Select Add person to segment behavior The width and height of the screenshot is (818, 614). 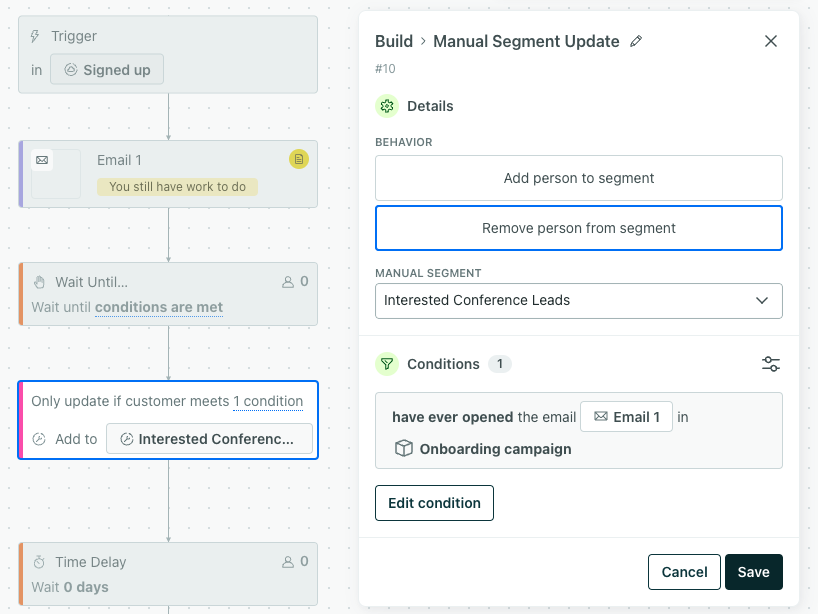[x=579, y=178]
